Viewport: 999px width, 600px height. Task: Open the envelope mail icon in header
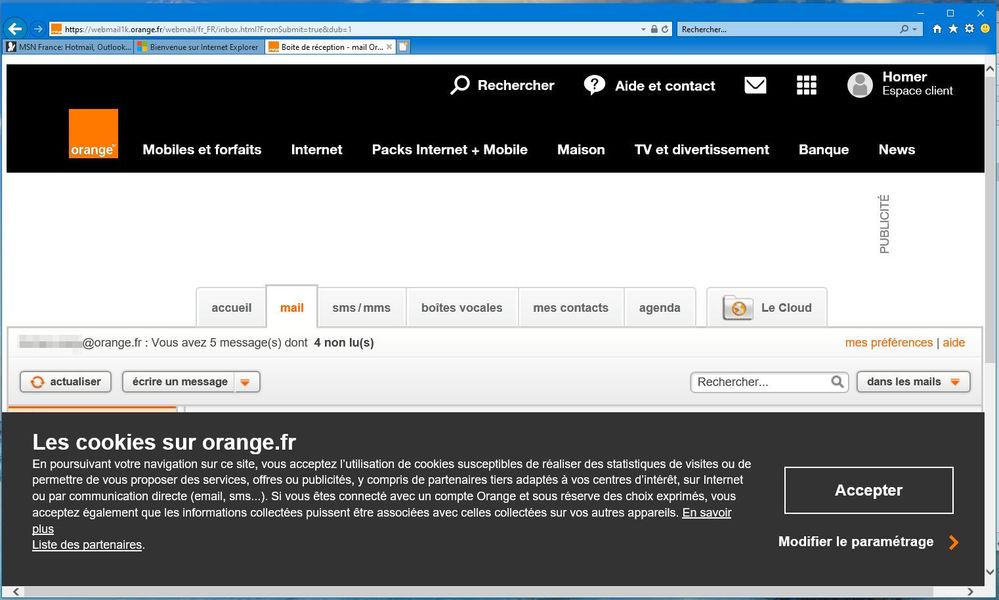tap(755, 86)
